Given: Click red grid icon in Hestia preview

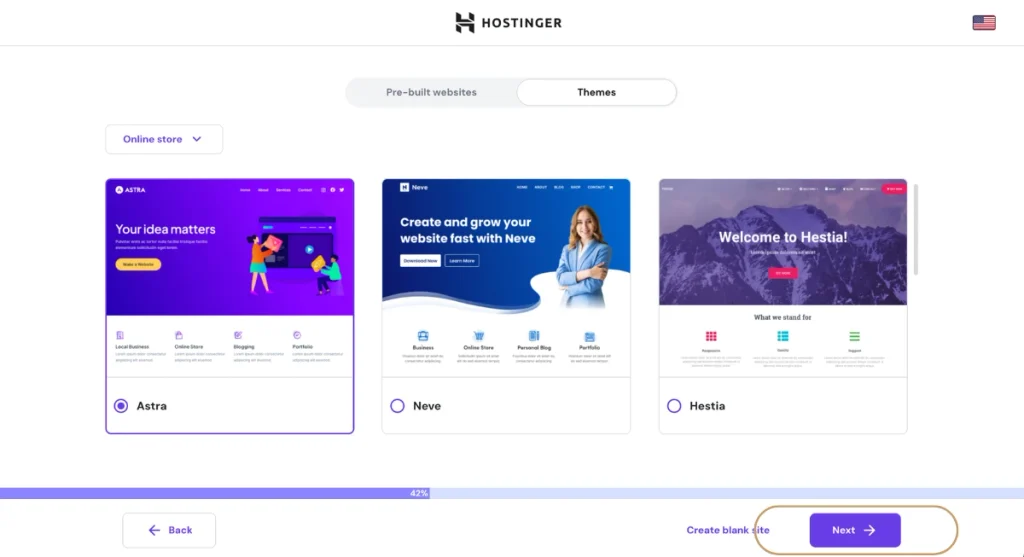Looking at the screenshot, I should pyautogui.click(x=711, y=336).
